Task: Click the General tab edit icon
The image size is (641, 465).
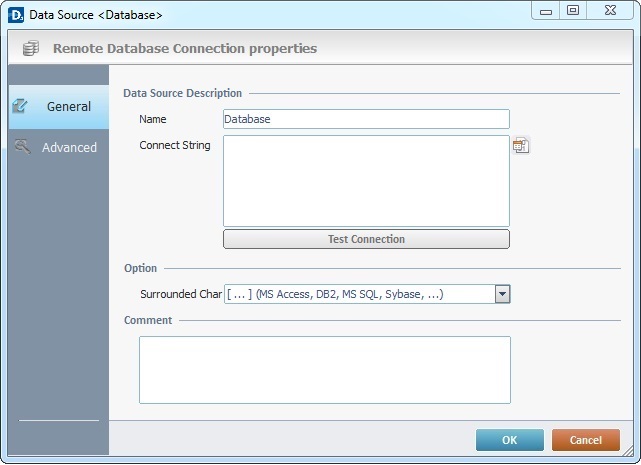Action: [20, 106]
